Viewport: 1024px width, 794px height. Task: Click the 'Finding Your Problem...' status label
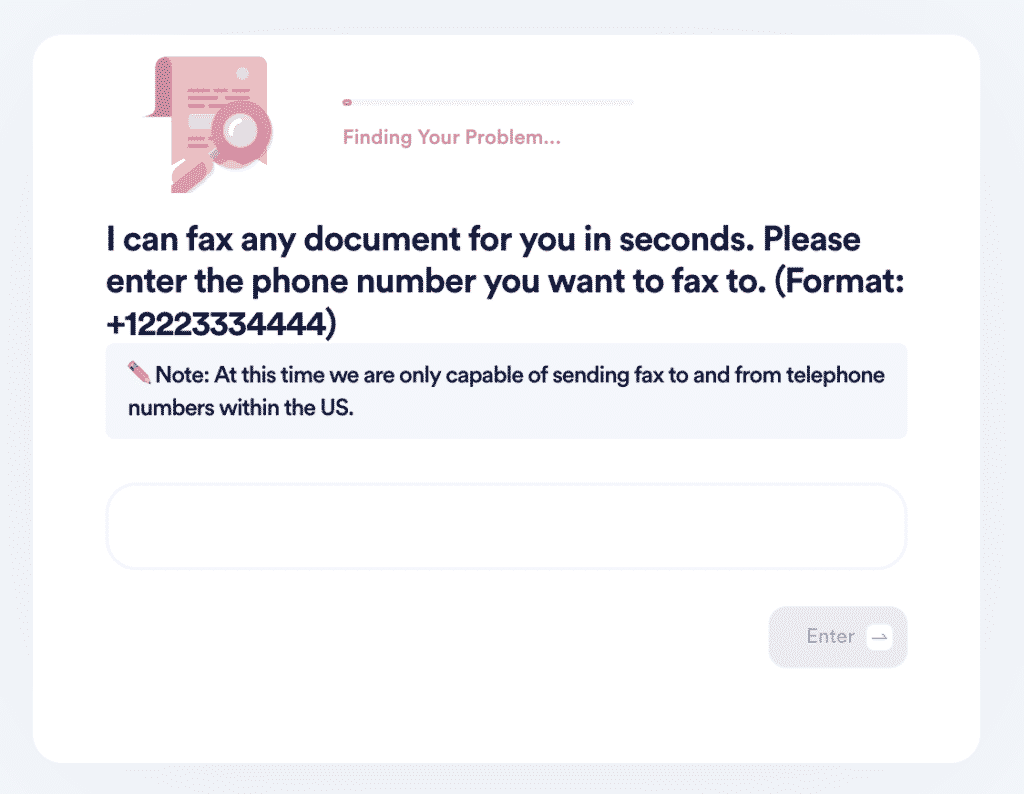point(451,137)
